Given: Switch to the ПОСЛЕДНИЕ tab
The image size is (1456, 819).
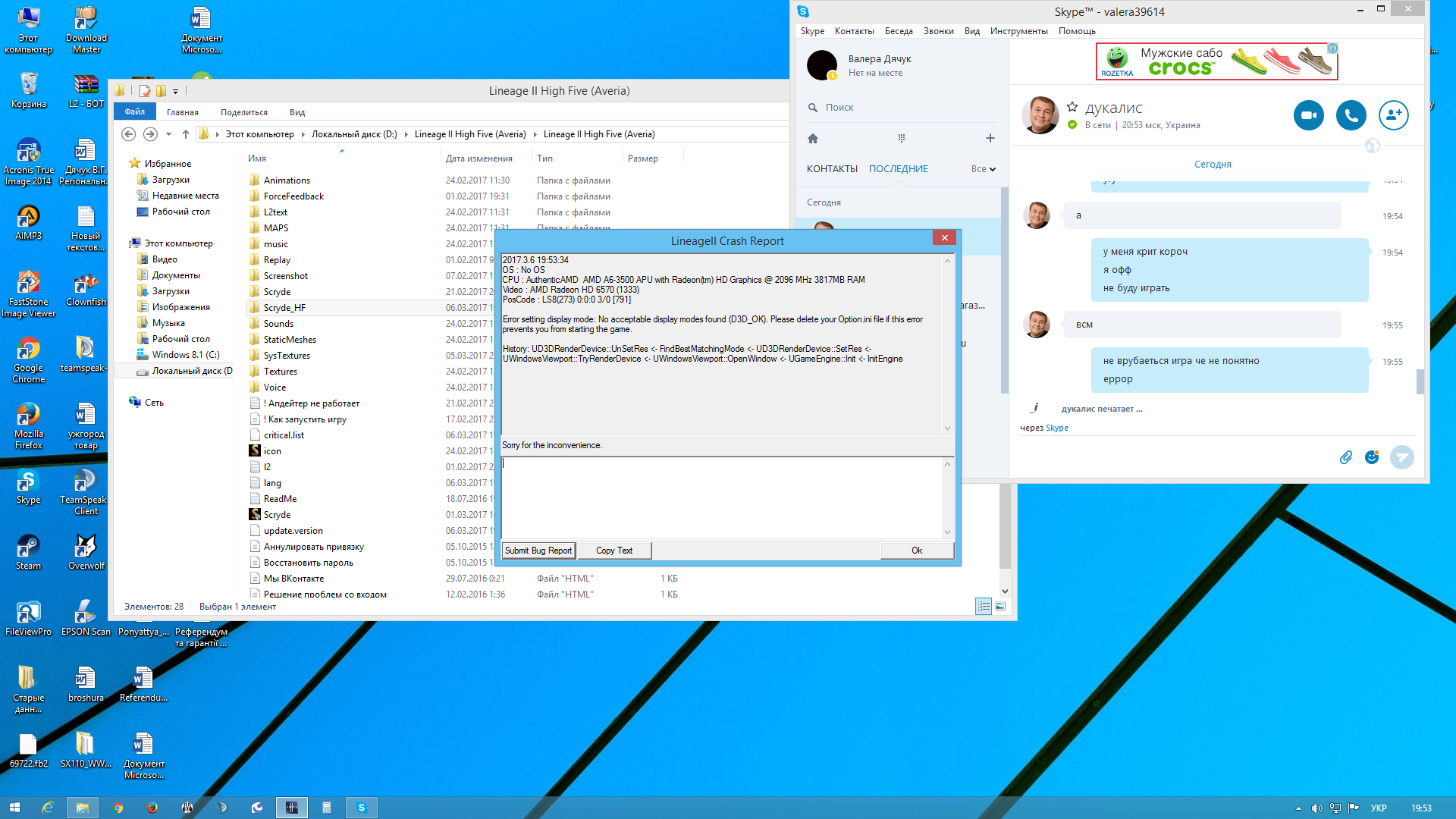Looking at the screenshot, I should (898, 169).
